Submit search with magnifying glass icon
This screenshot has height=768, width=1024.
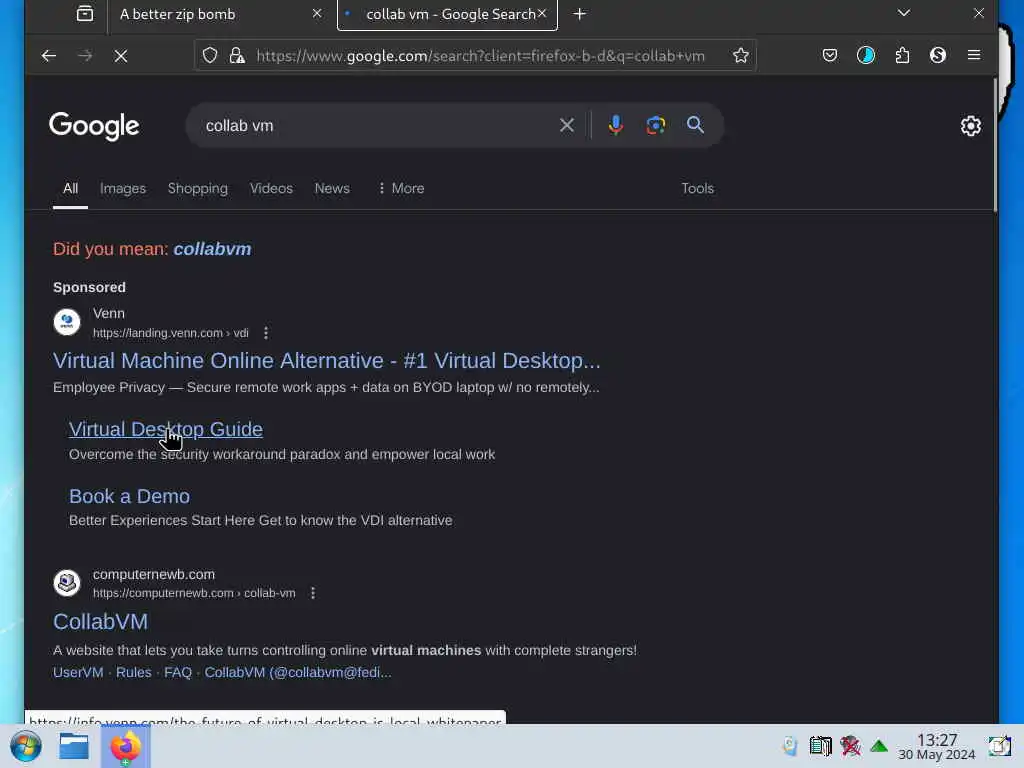(x=695, y=125)
